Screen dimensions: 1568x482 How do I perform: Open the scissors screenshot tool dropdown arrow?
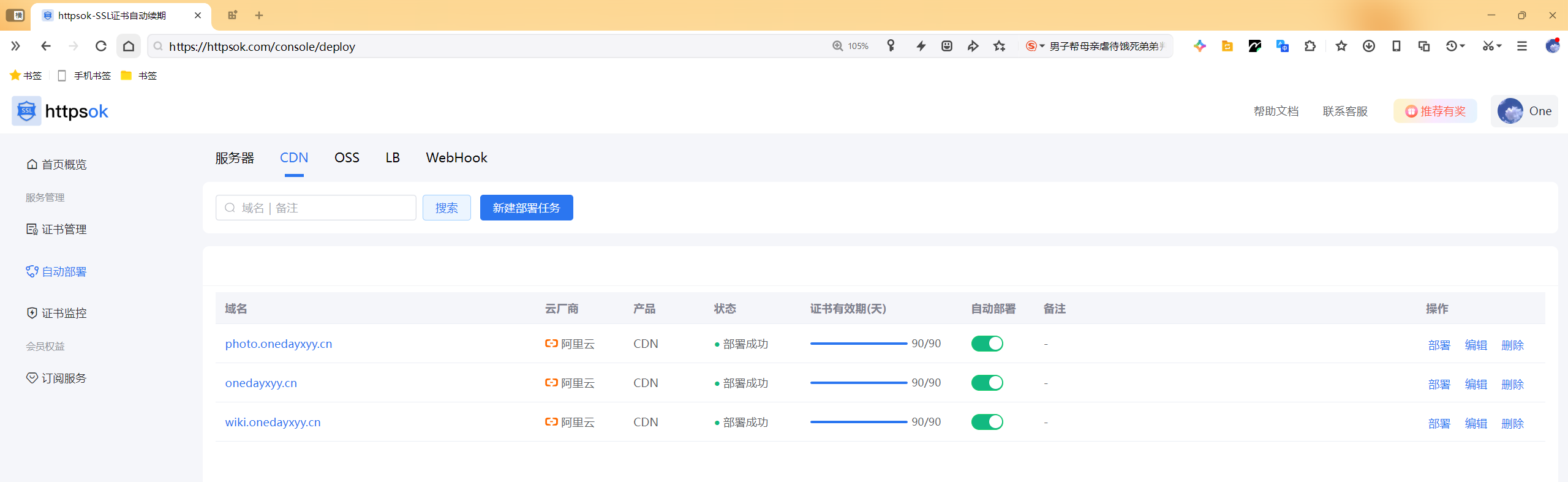[1499, 46]
